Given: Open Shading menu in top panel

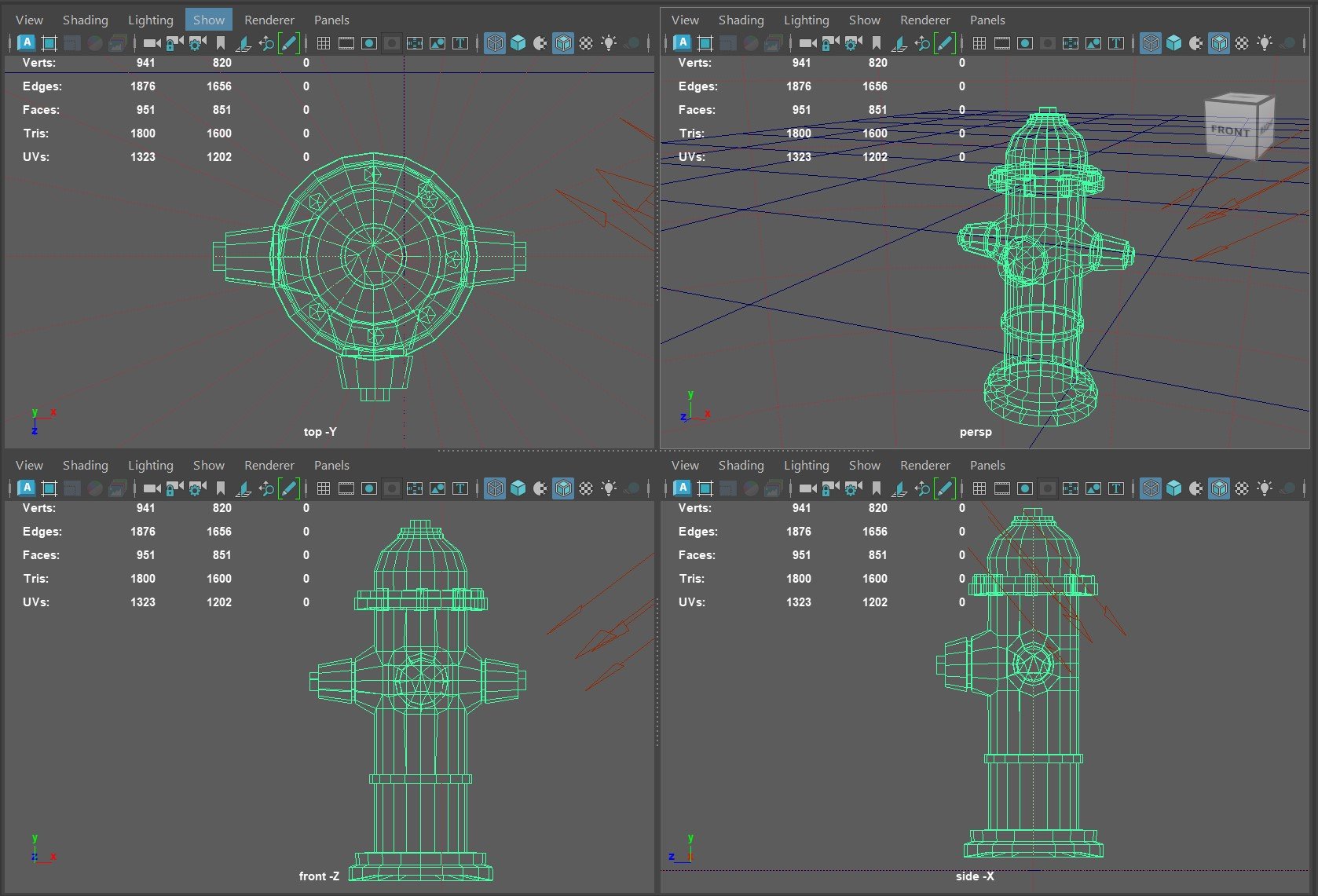Looking at the screenshot, I should (86, 20).
